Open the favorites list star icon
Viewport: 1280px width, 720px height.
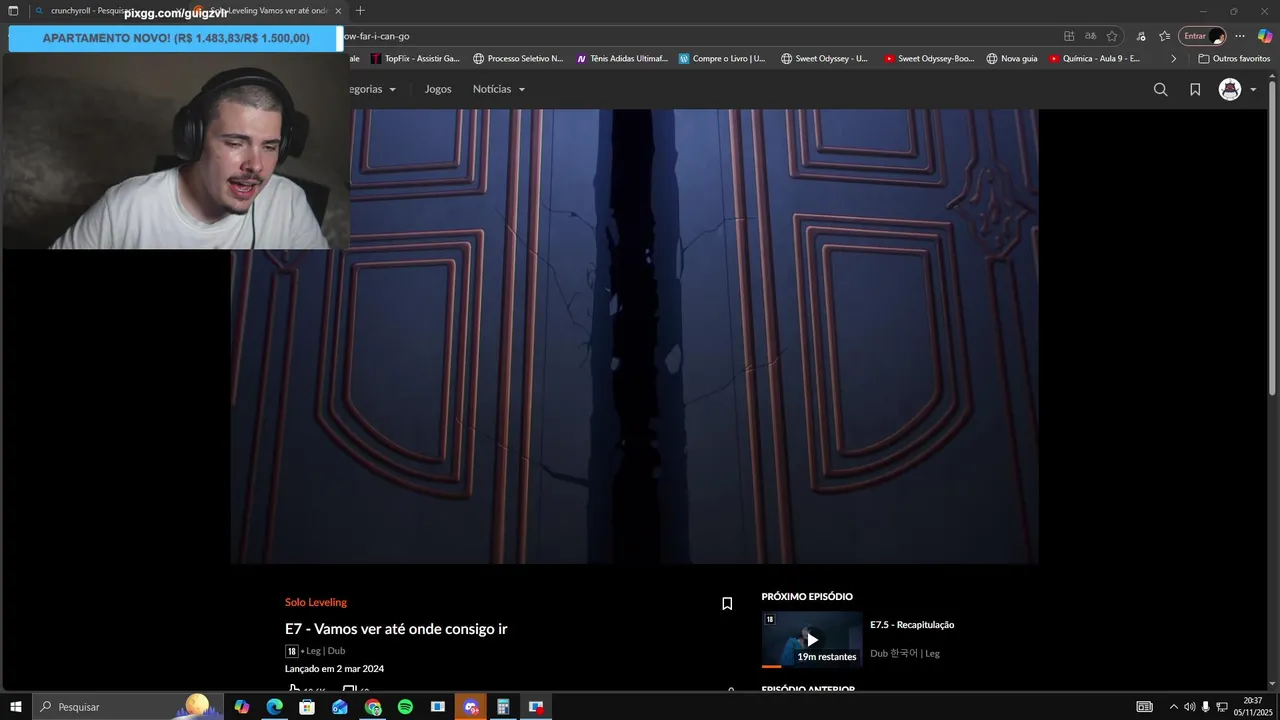1165,36
